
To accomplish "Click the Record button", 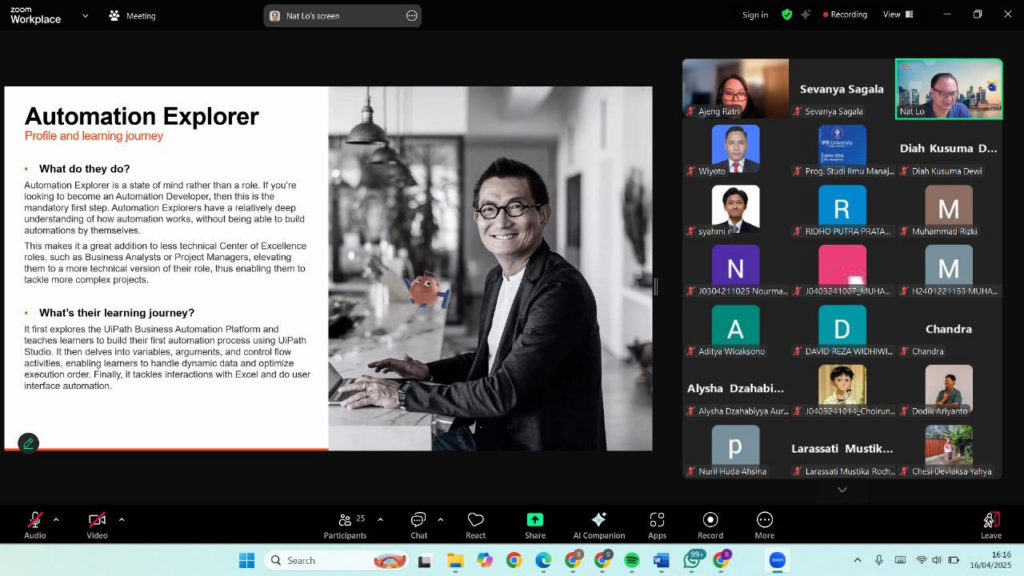I will tap(710, 525).
